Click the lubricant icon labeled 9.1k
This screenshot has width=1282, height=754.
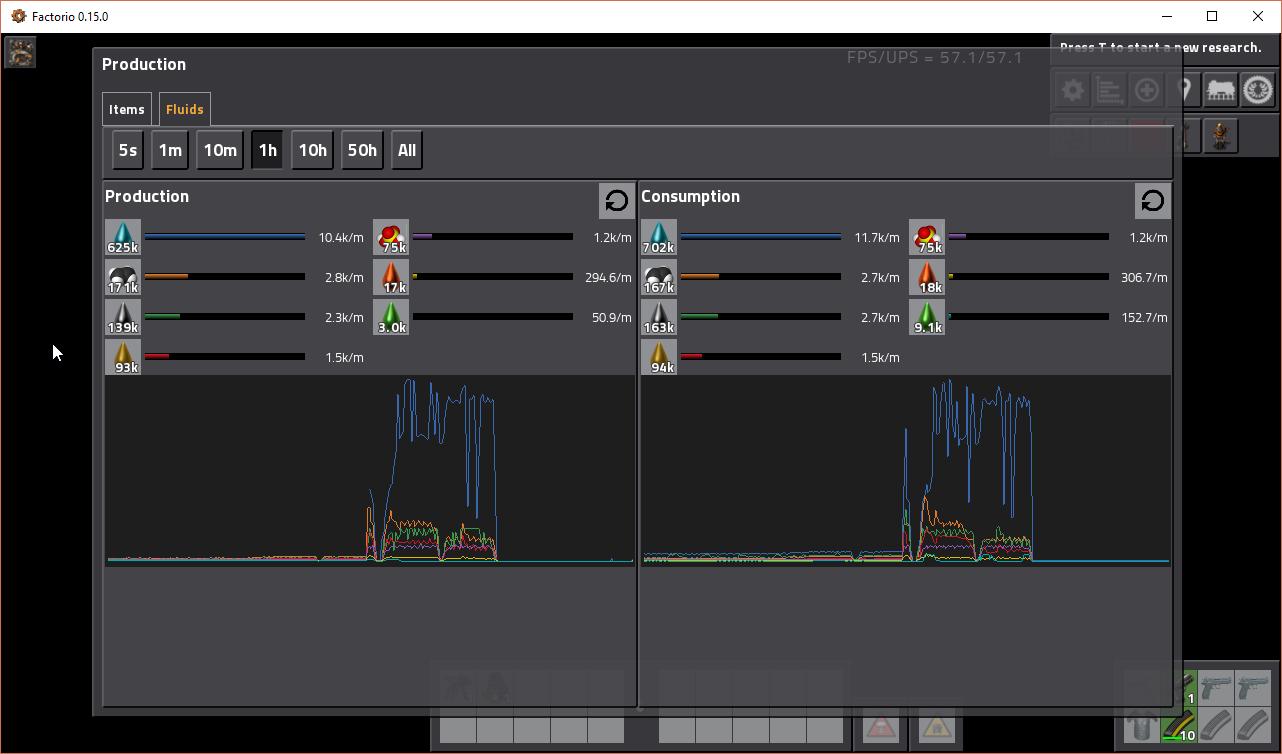[x=927, y=317]
